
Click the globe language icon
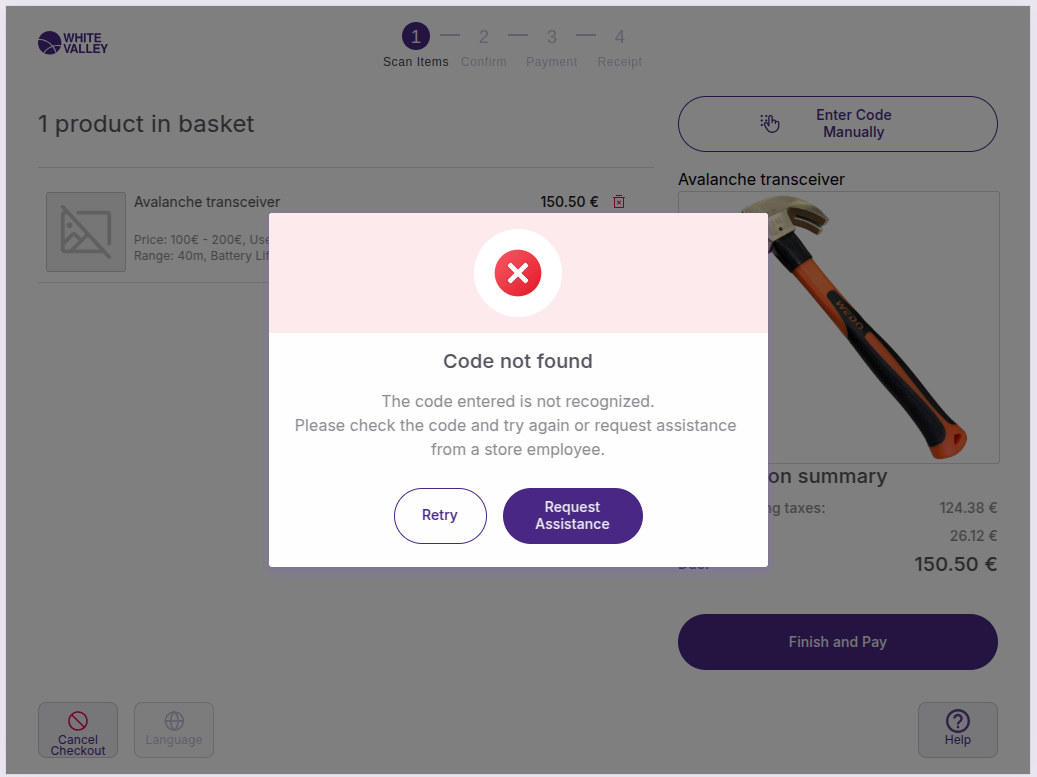[174, 720]
